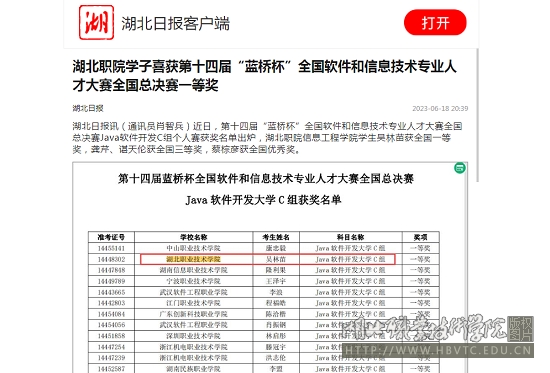The height and width of the screenshot is (373, 550).
Task: Click the article headline about 蓝桥杯
Action: point(264,76)
